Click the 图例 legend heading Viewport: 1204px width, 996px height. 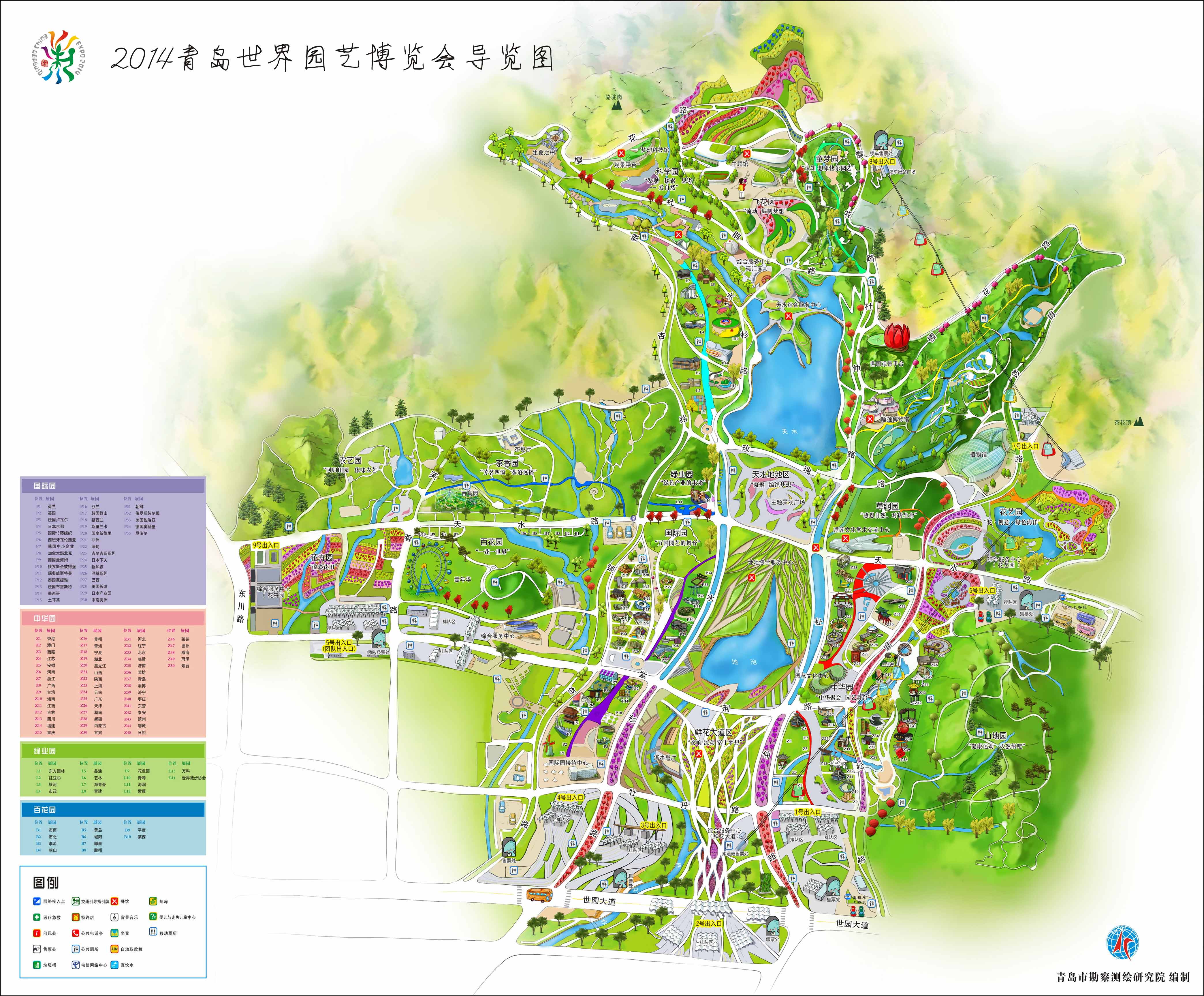click(x=46, y=882)
